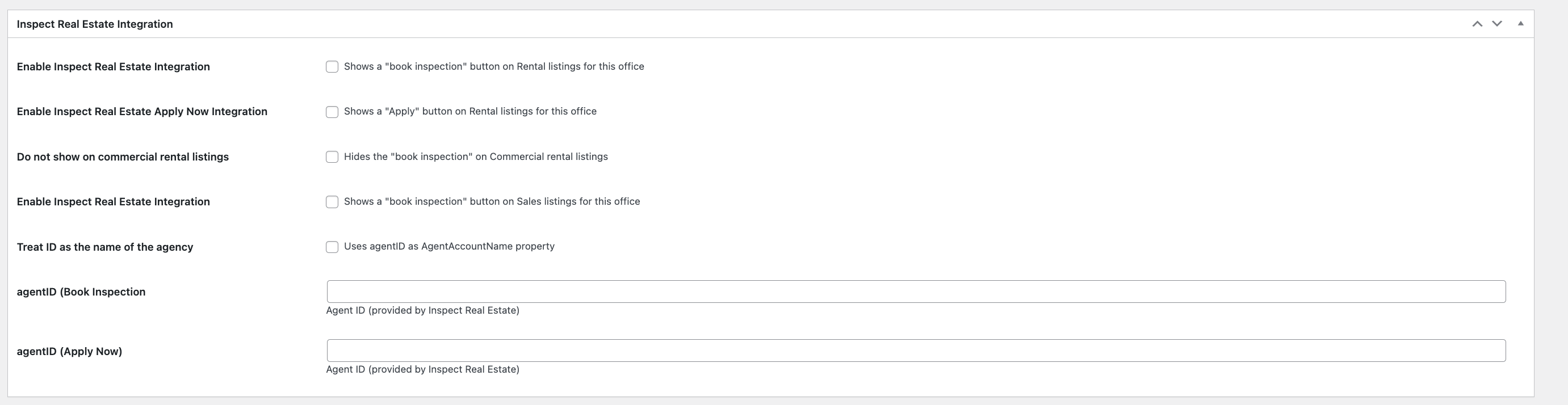Image resolution: width=1568 pixels, height=405 pixels.
Task: Click the Enable Apply Now Integration row heading
Action: (x=142, y=112)
